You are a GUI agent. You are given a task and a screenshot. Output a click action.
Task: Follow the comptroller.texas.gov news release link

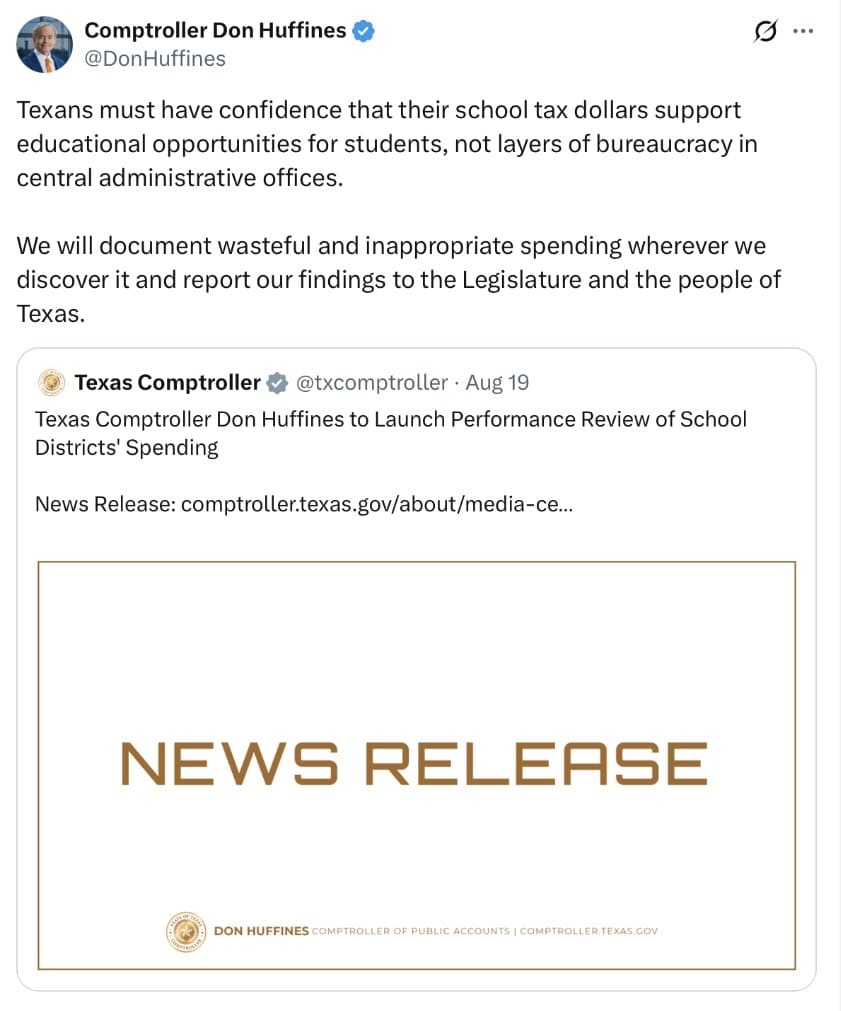coord(377,504)
